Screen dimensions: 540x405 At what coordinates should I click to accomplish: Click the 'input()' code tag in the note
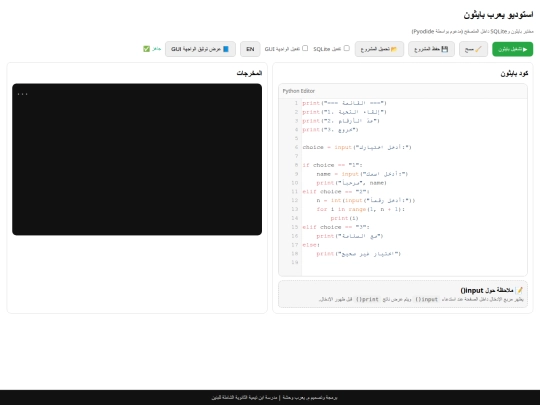tap(427, 299)
